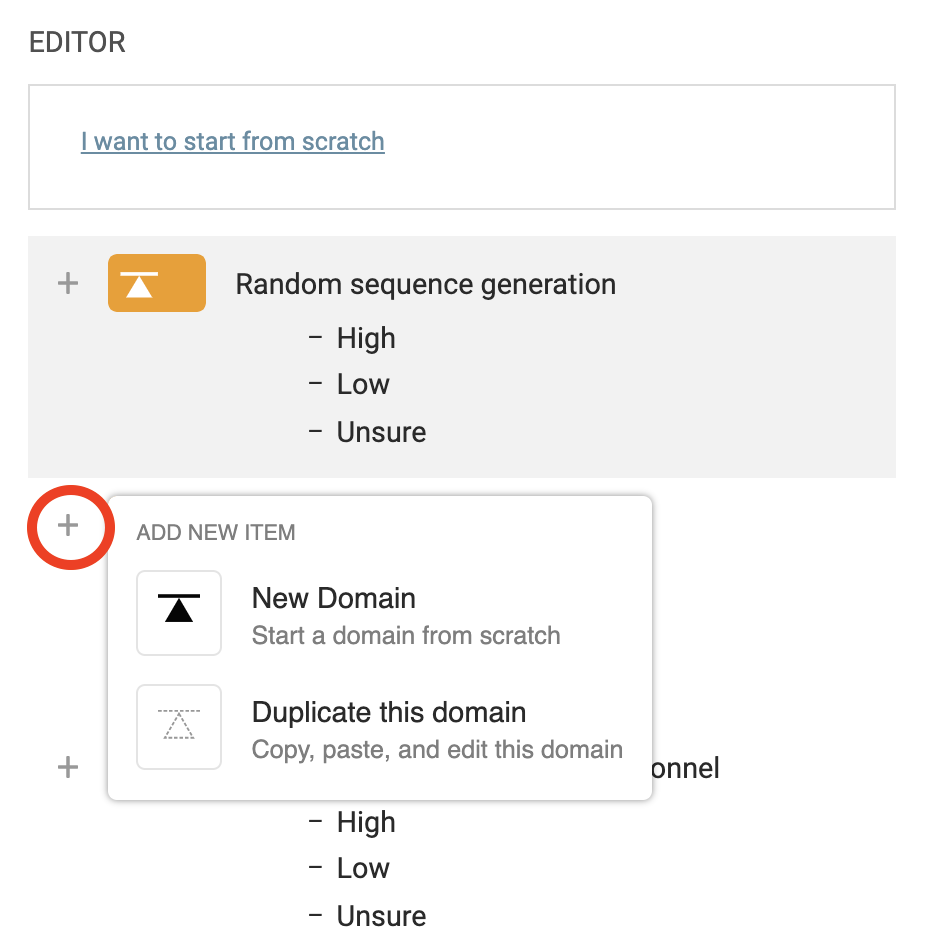928x952 pixels.
Task: Click the "Start a domain from scratch" description
Action: [406, 636]
